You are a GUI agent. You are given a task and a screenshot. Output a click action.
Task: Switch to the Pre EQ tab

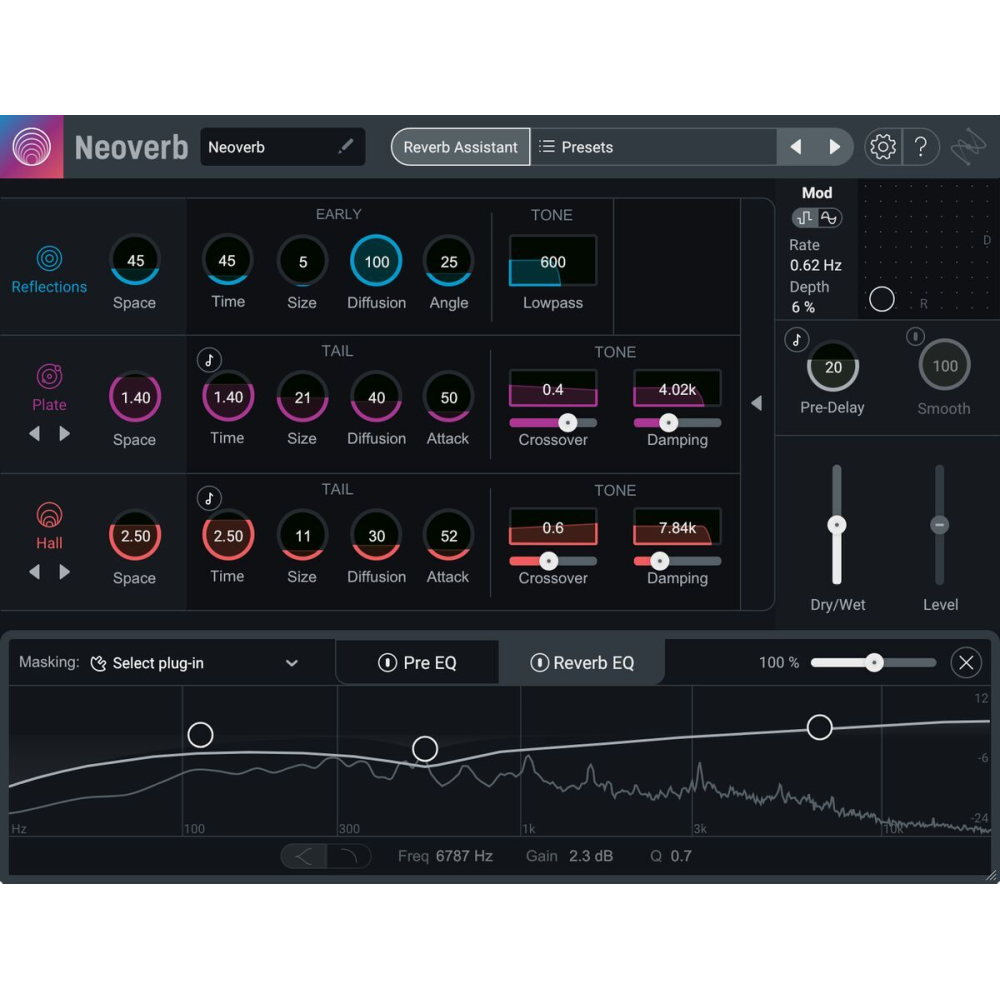click(x=417, y=662)
